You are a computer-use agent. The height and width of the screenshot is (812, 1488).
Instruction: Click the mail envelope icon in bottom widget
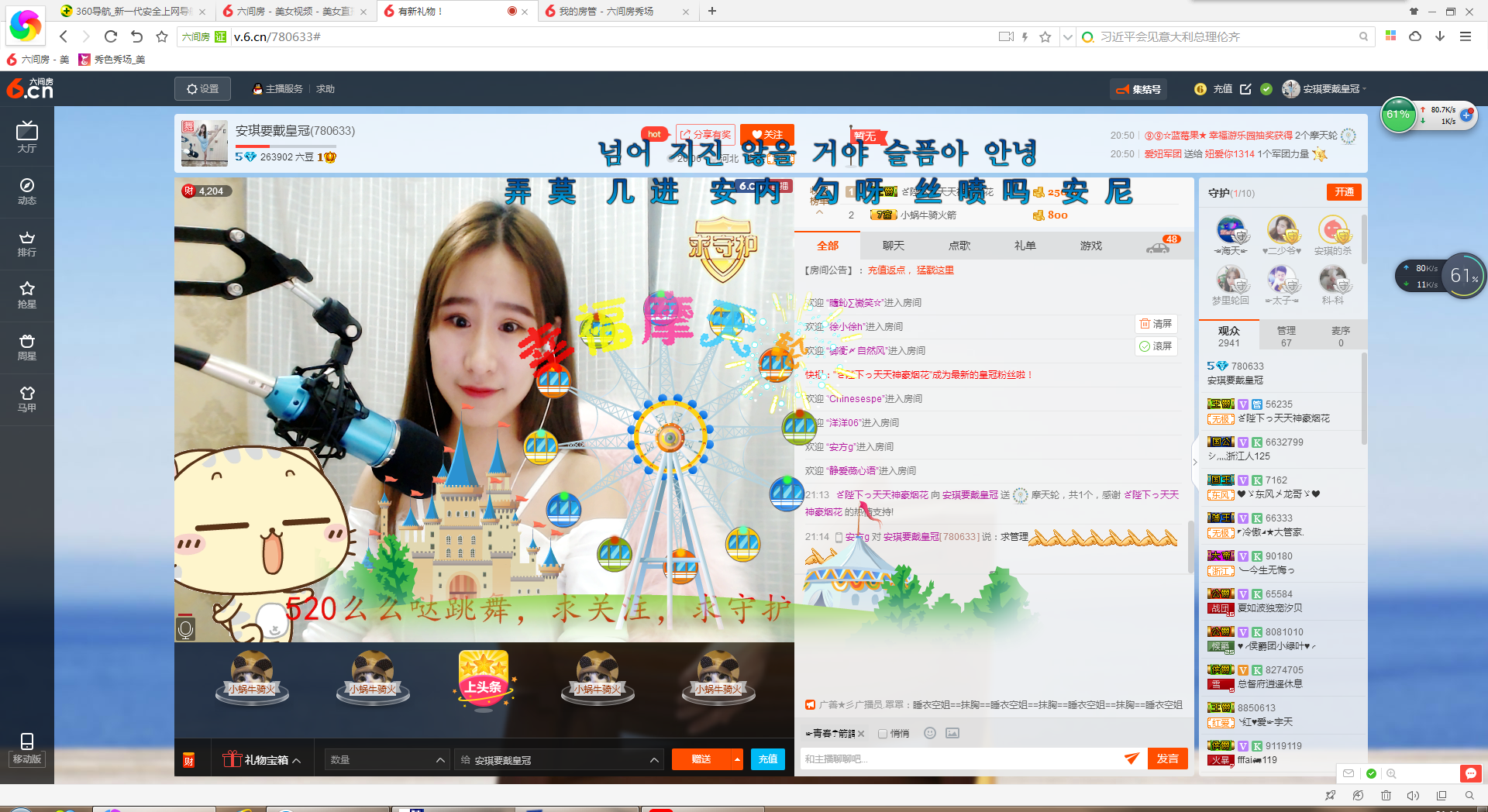1348,773
